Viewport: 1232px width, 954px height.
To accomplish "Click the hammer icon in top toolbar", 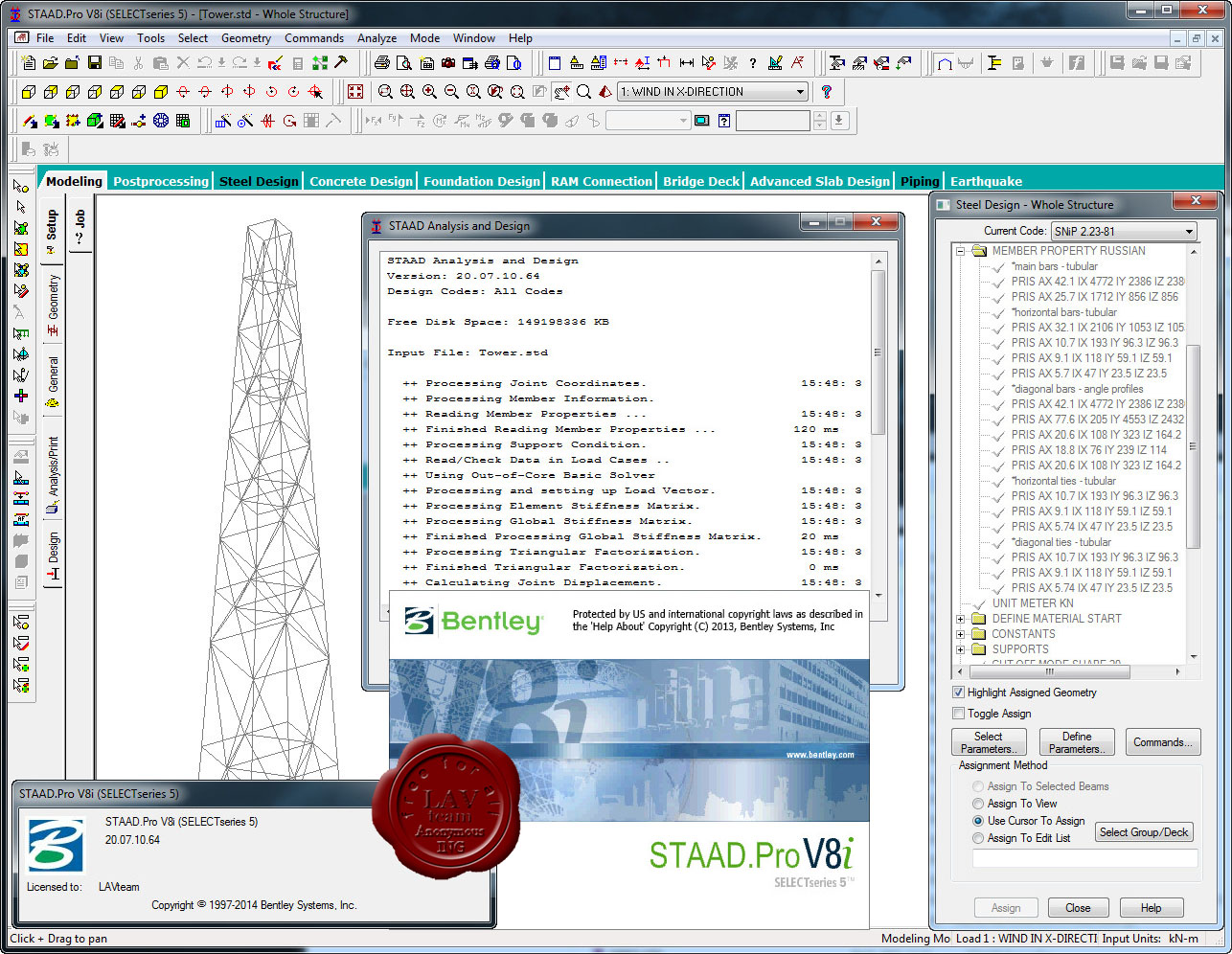I will (x=341, y=63).
